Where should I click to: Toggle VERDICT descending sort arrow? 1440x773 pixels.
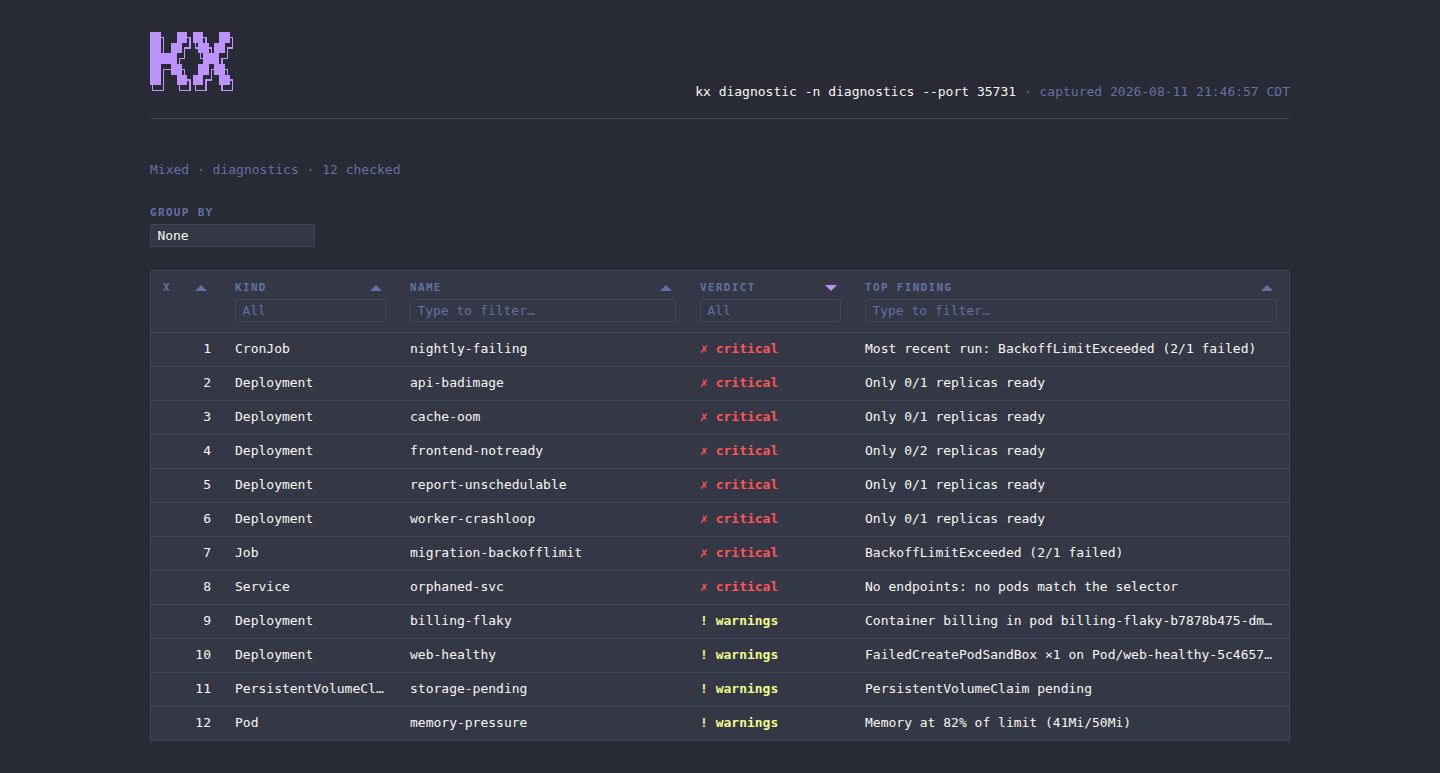(x=831, y=288)
